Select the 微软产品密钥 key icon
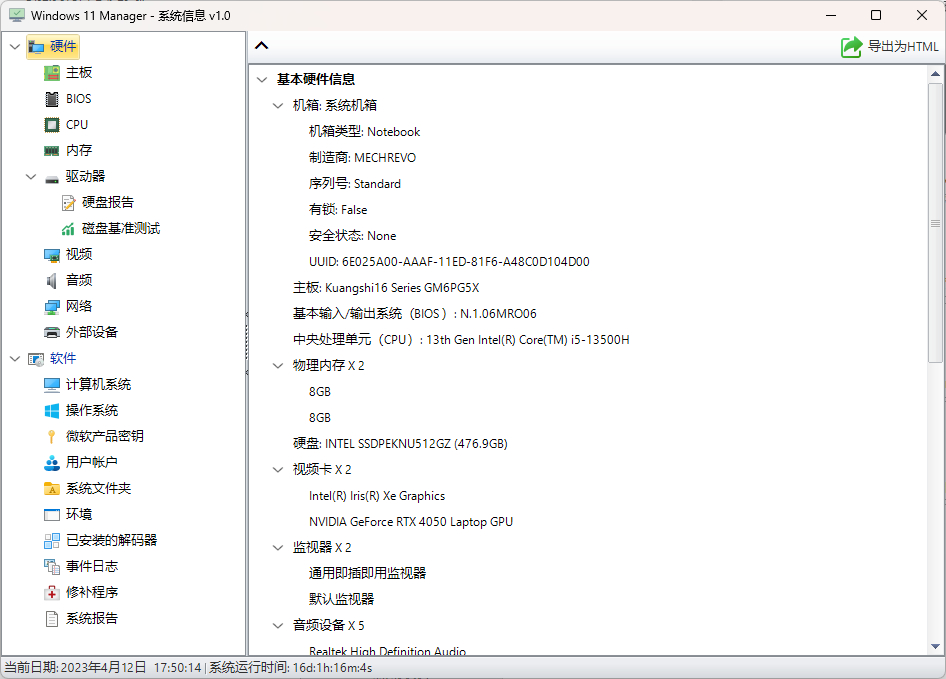 (52, 436)
